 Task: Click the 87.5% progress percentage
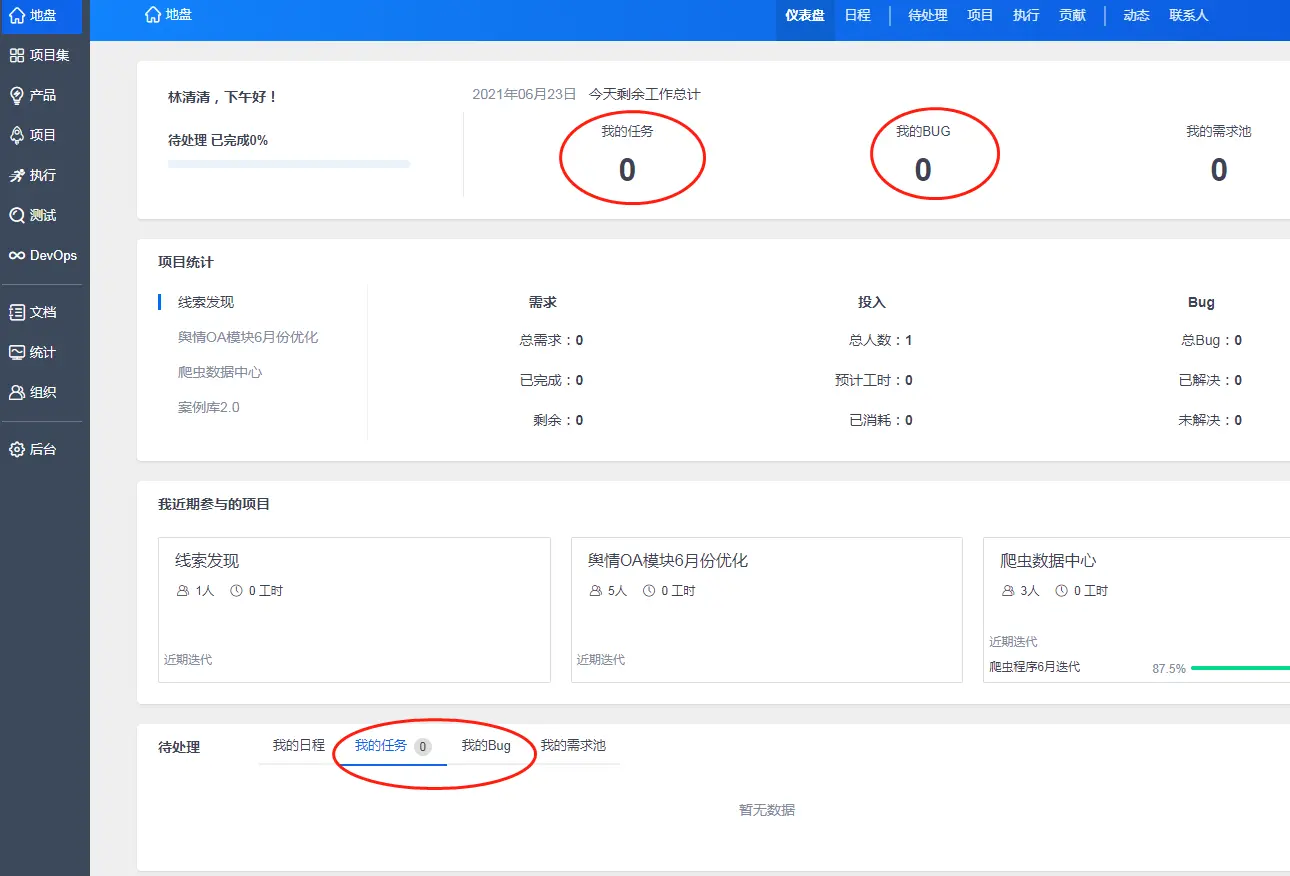pos(1169,668)
